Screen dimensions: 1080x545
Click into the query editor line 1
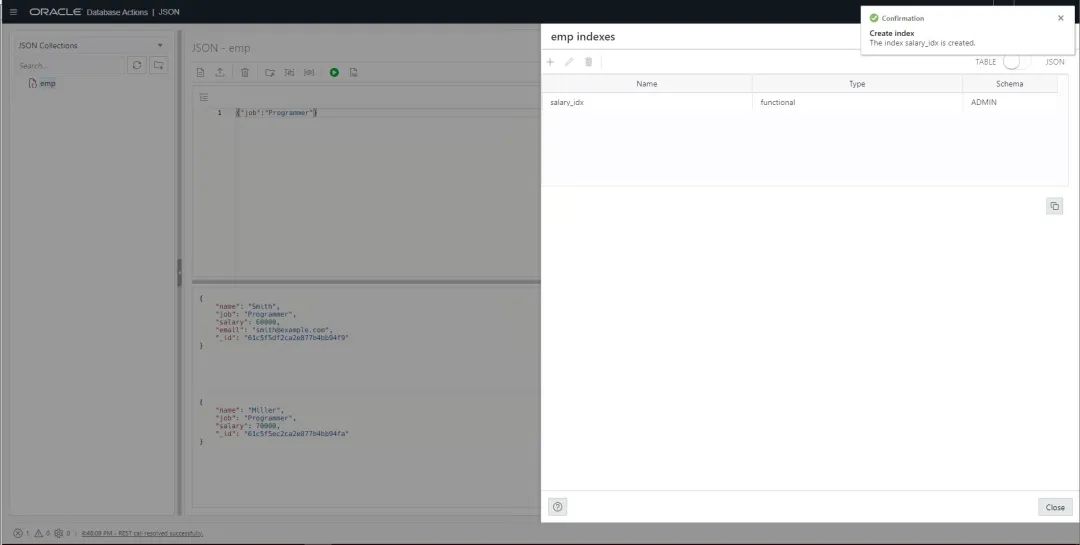[386, 112]
